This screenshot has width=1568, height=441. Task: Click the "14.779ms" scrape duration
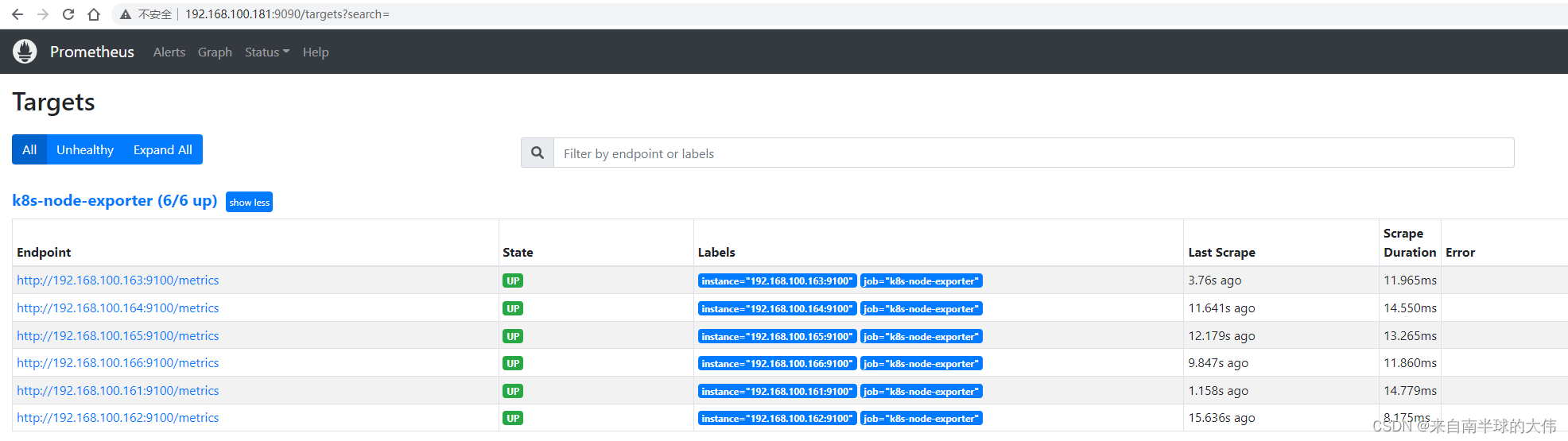click(1410, 390)
